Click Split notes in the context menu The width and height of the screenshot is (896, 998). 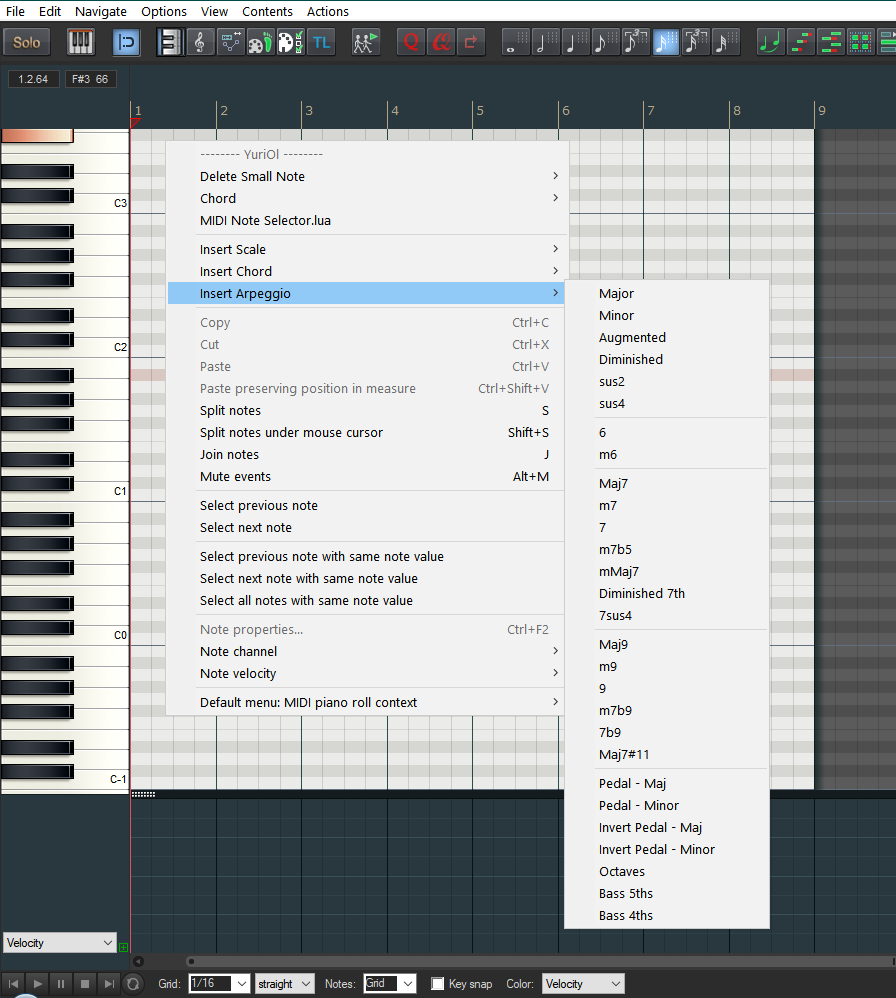tap(230, 411)
